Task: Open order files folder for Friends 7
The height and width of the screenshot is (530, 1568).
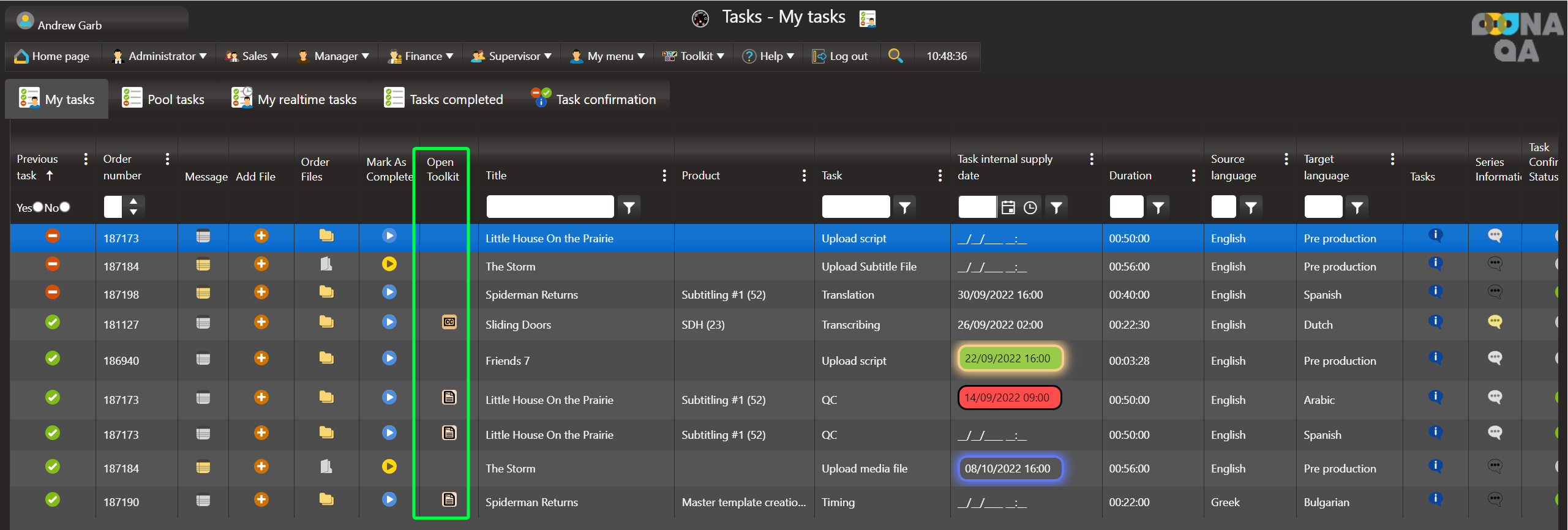Action: coord(326,358)
